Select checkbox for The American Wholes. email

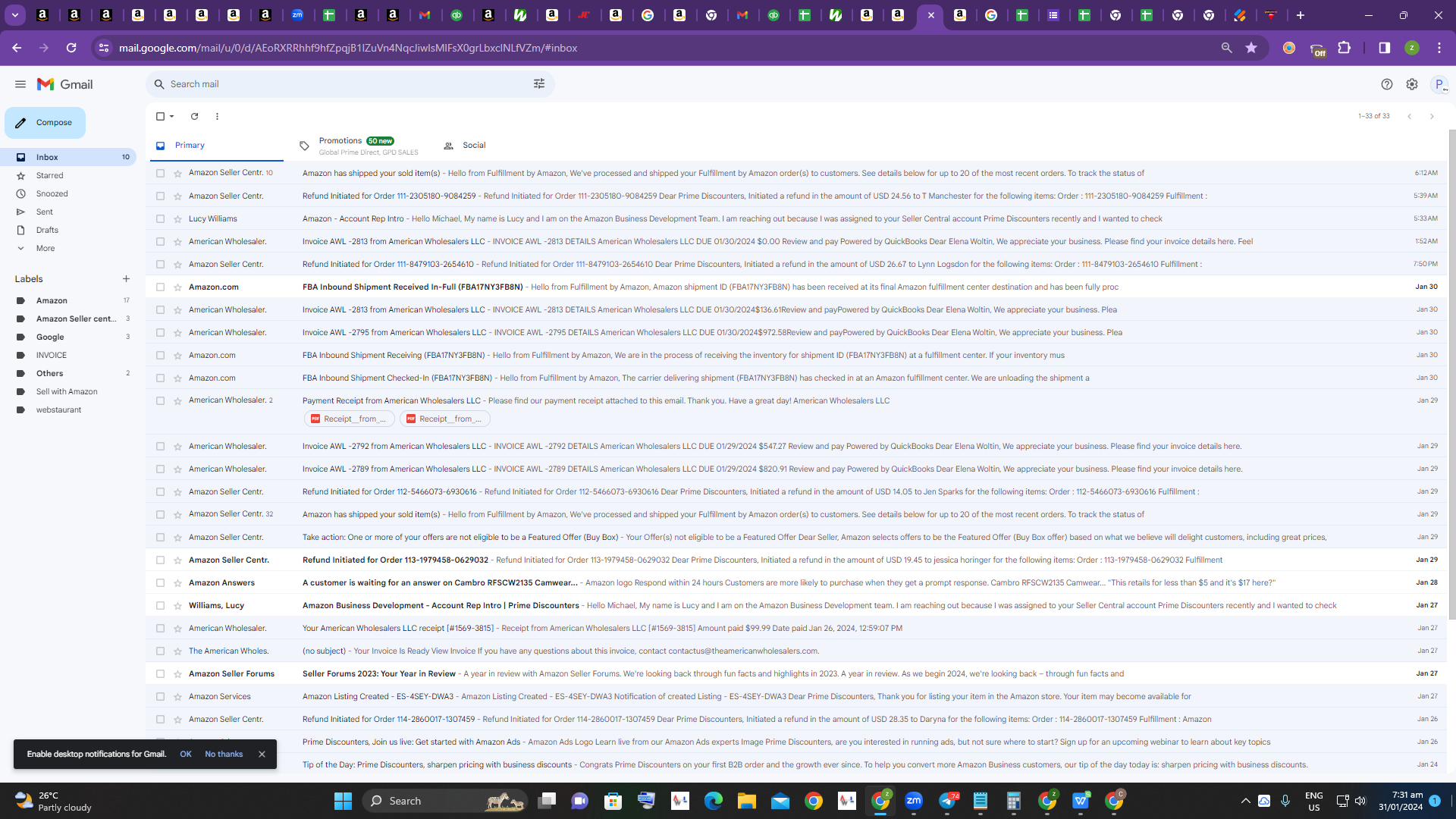(160, 651)
